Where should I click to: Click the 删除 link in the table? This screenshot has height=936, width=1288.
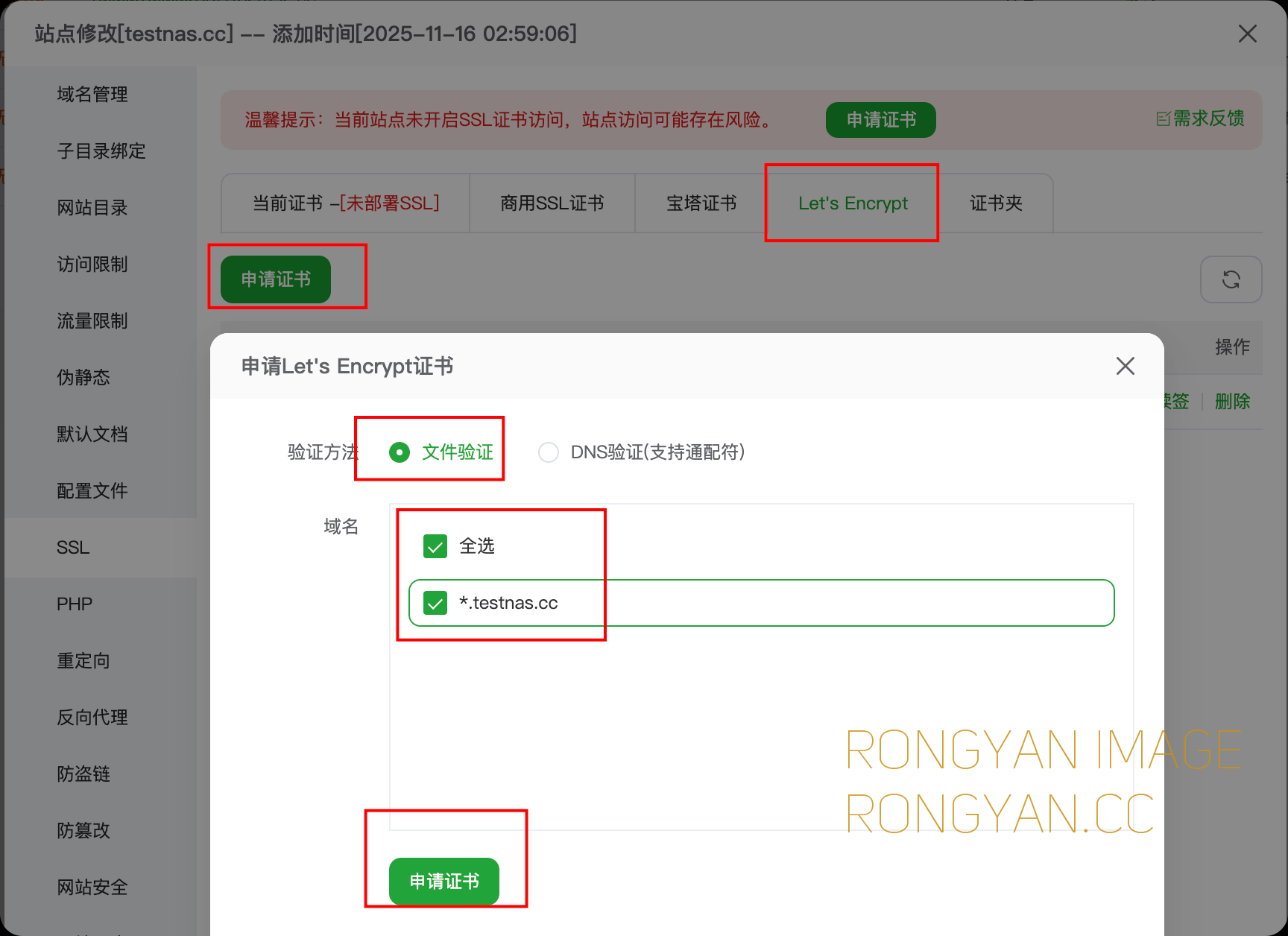1232,402
